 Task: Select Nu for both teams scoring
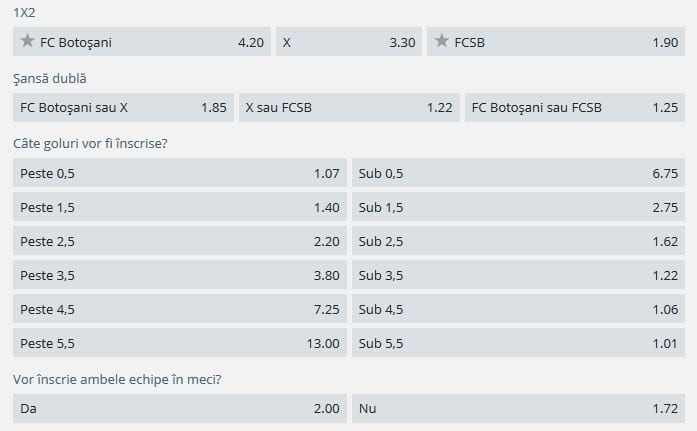(x=519, y=409)
